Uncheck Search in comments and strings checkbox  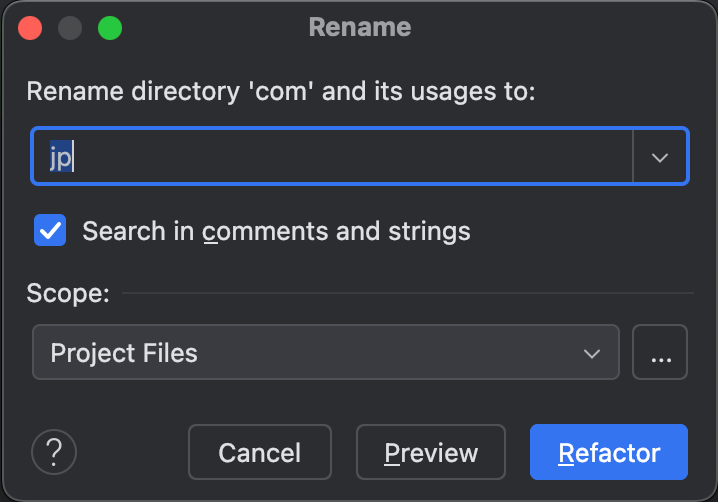[50, 230]
